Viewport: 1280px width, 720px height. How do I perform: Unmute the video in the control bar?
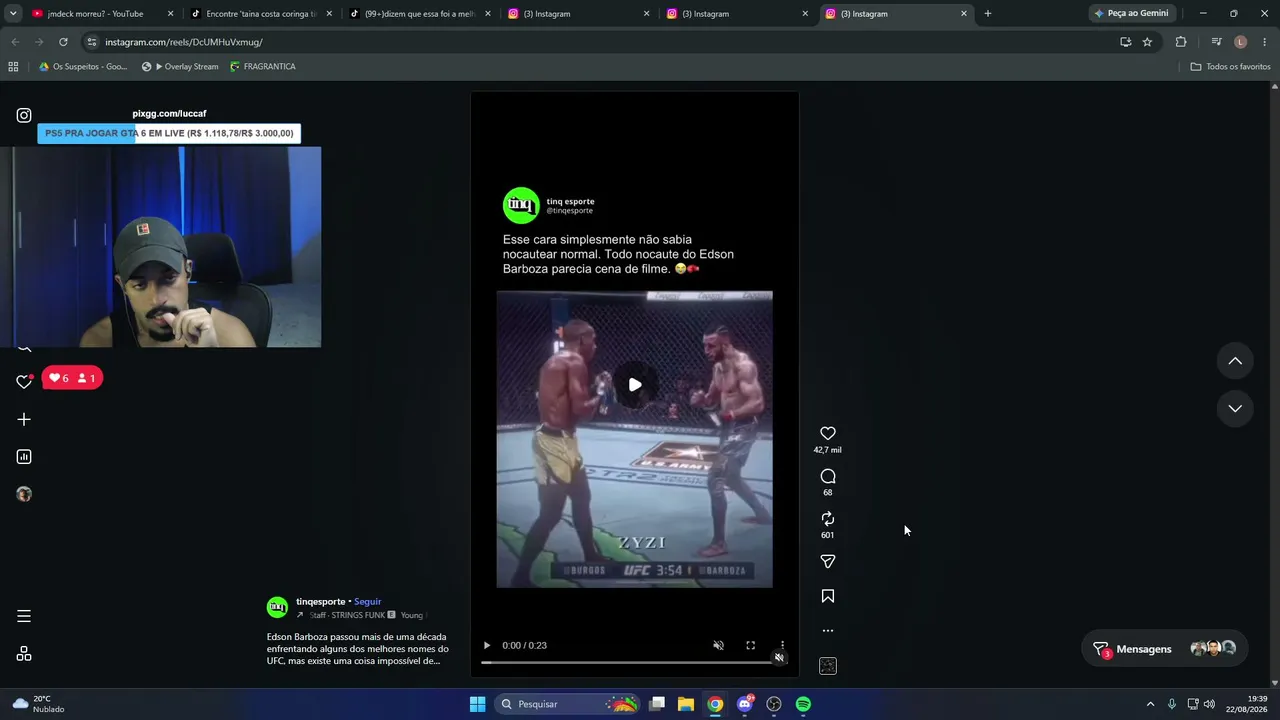[x=718, y=645]
